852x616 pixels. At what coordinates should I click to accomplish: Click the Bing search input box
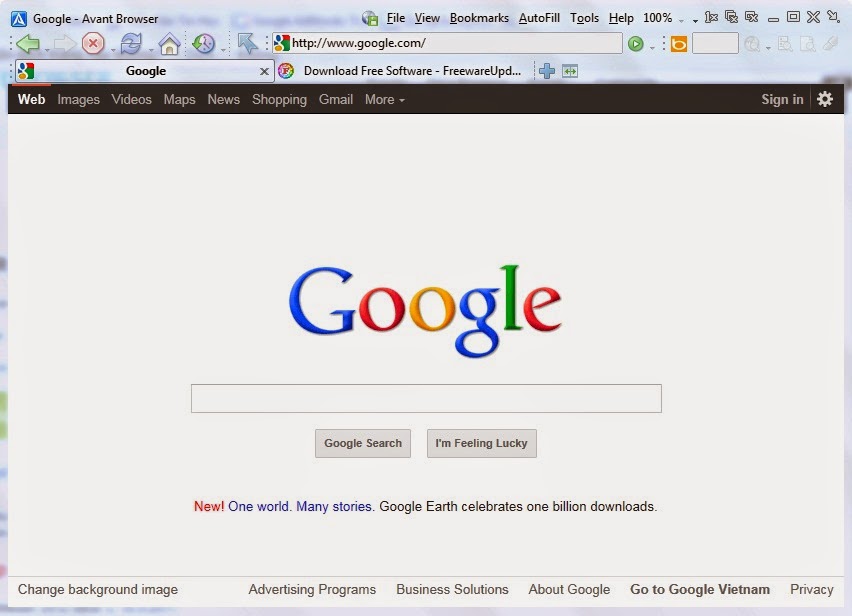pos(715,43)
